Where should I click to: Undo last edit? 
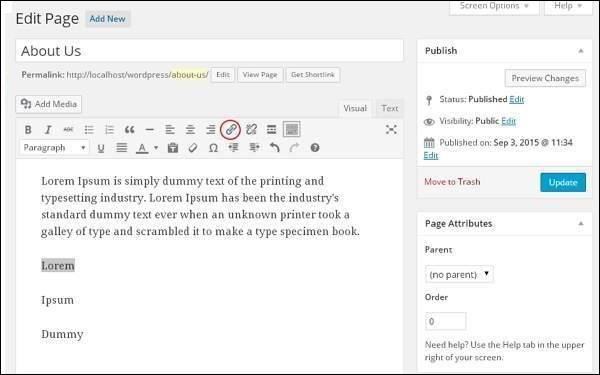tap(274, 147)
